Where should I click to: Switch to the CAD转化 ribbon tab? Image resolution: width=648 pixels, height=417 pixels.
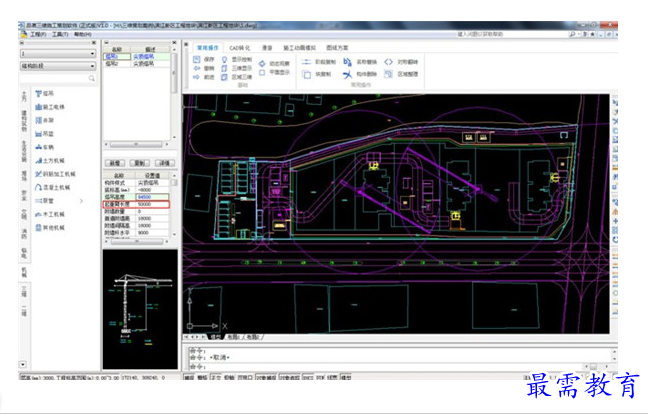[x=240, y=48]
